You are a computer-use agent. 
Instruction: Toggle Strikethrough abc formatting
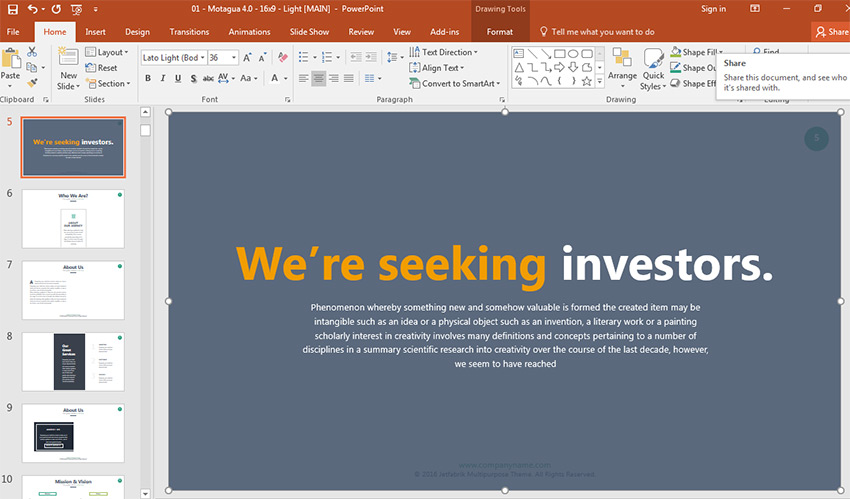click(x=208, y=79)
